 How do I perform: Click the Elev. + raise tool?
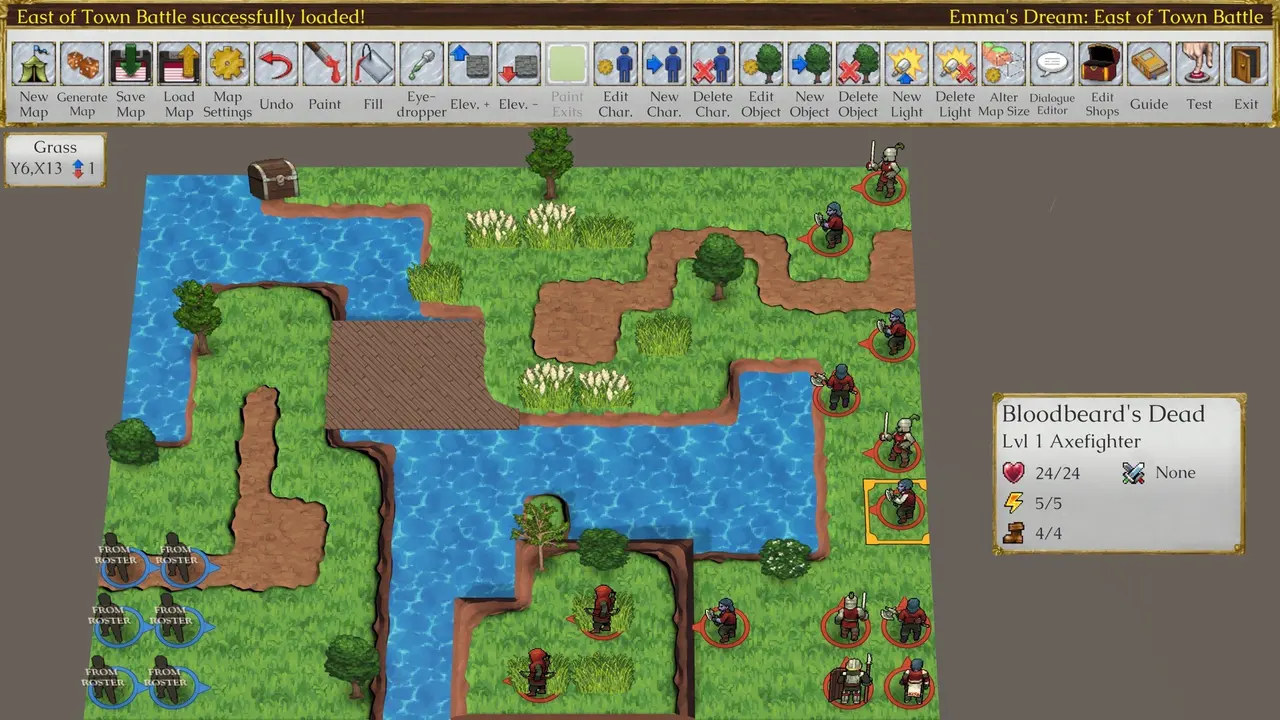[470, 64]
